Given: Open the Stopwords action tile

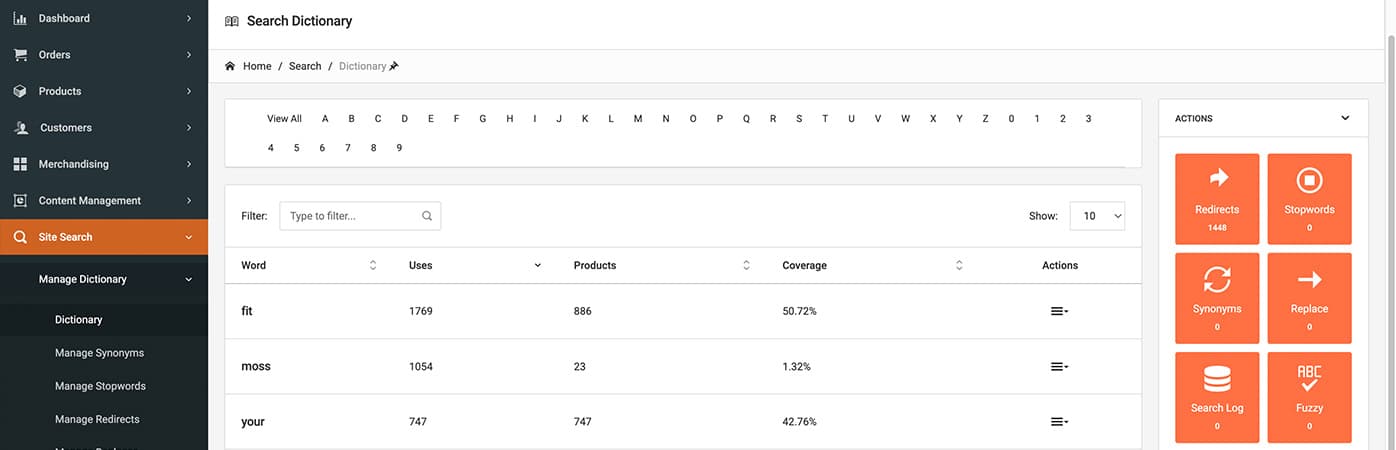Looking at the screenshot, I should [1309, 198].
